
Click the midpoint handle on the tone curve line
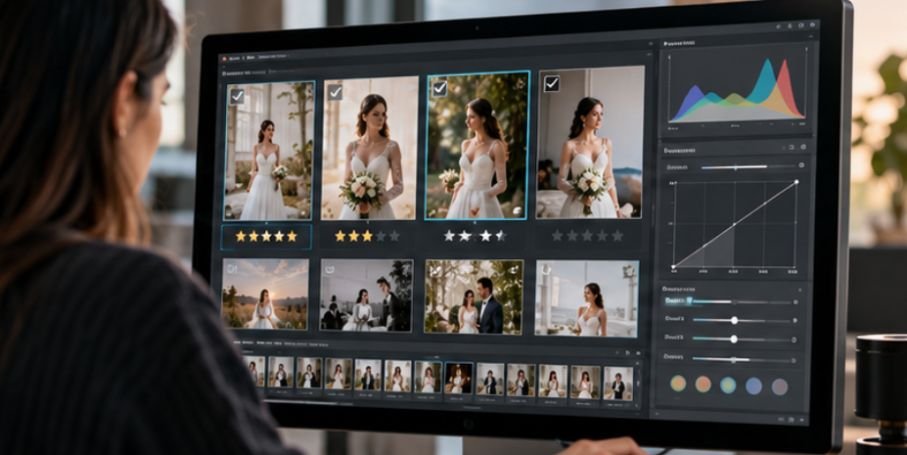[x=734, y=224]
